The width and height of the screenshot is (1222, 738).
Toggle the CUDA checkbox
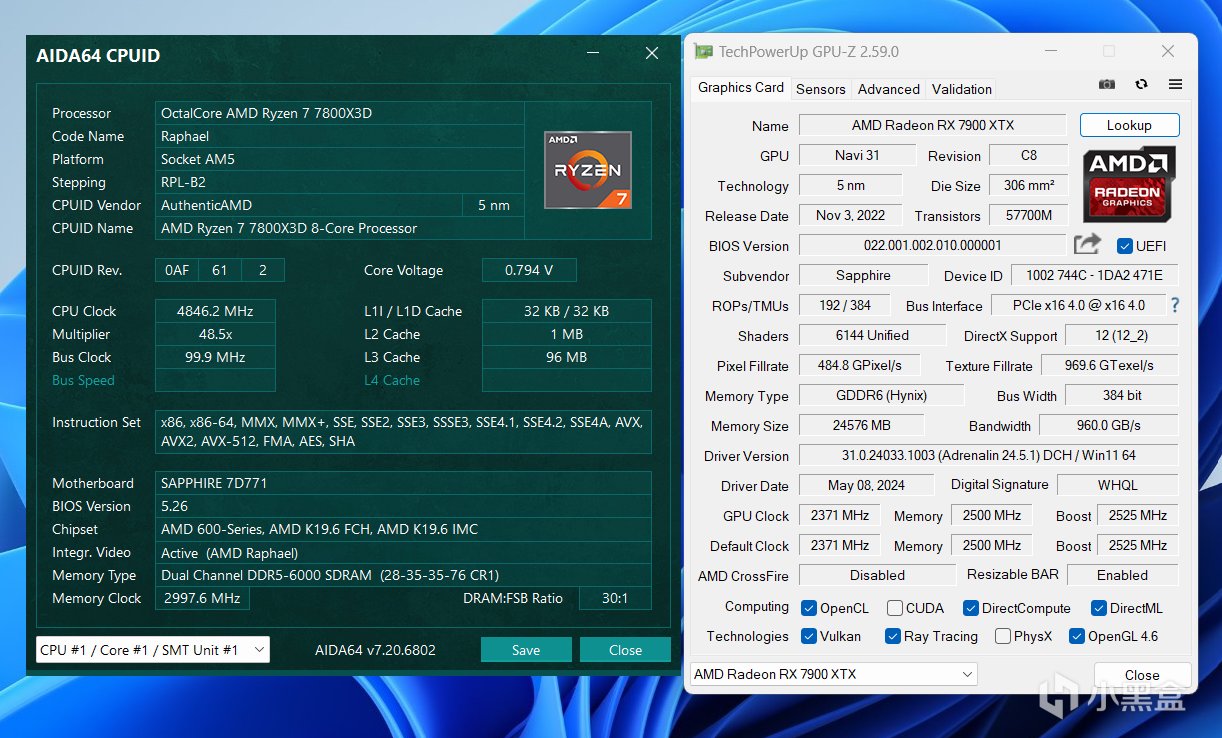tap(894, 608)
